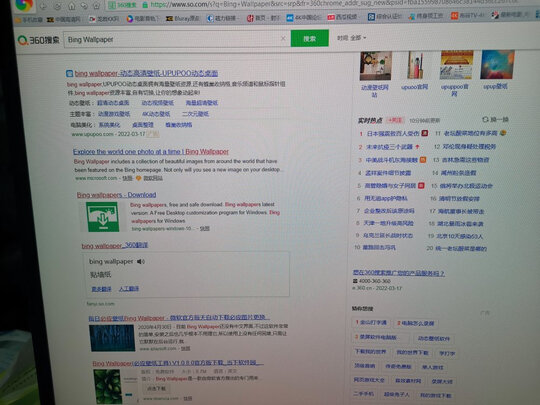The image size is (540, 405).
Task: Click the favorites star icon in the toolbar
Action: [x=97, y=6]
